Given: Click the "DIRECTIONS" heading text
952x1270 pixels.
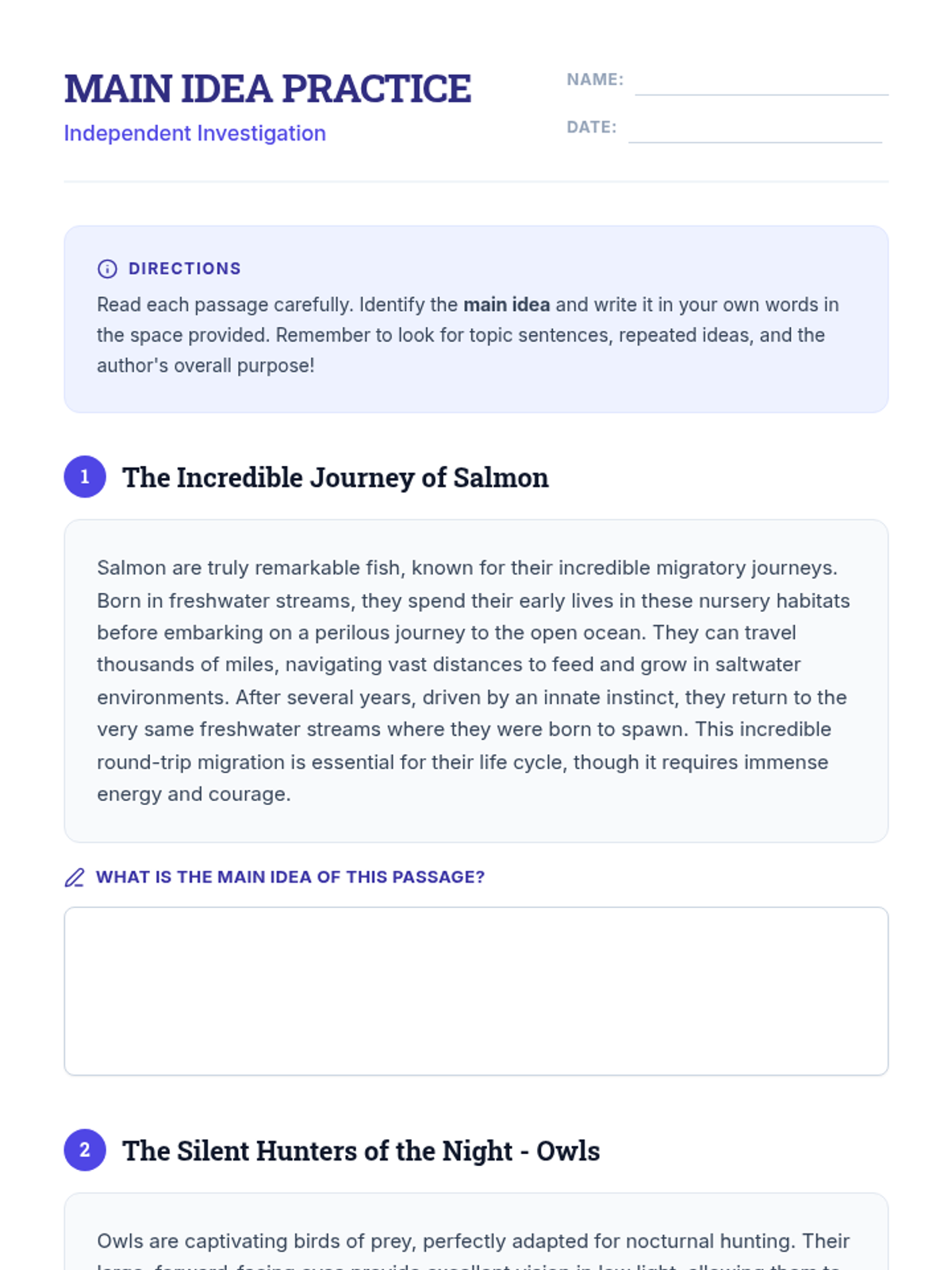Looking at the screenshot, I should [185, 269].
